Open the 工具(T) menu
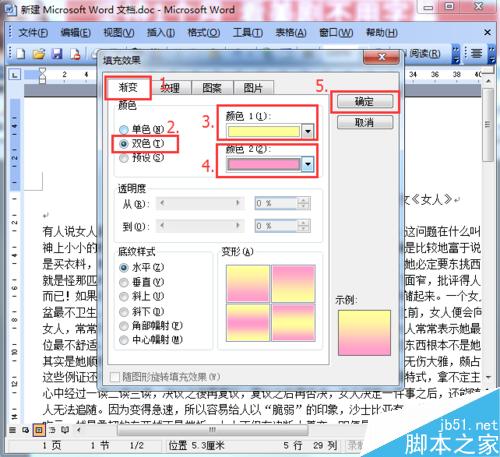Image resolution: width=500 pixels, height=457 pixels. point(248,33)
